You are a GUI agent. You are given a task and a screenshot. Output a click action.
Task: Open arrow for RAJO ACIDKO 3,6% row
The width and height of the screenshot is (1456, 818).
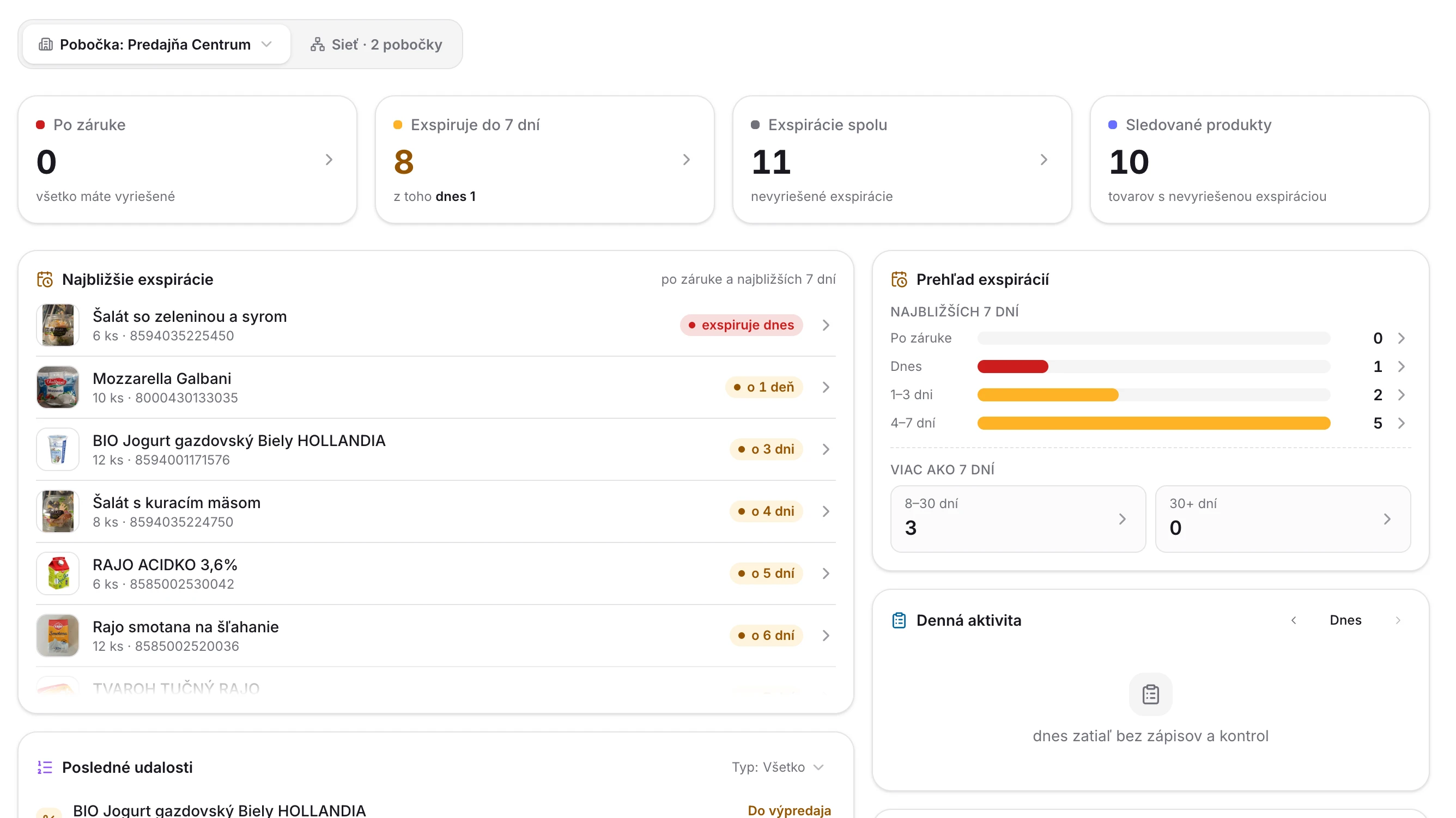pyautogui.click(x=826, y=573)
